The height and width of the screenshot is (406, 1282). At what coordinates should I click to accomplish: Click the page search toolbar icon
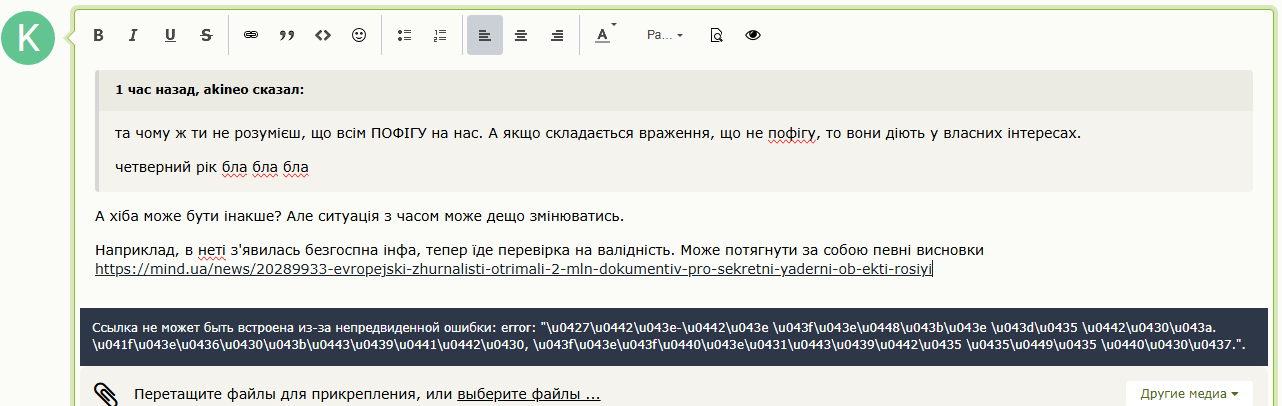716,35
